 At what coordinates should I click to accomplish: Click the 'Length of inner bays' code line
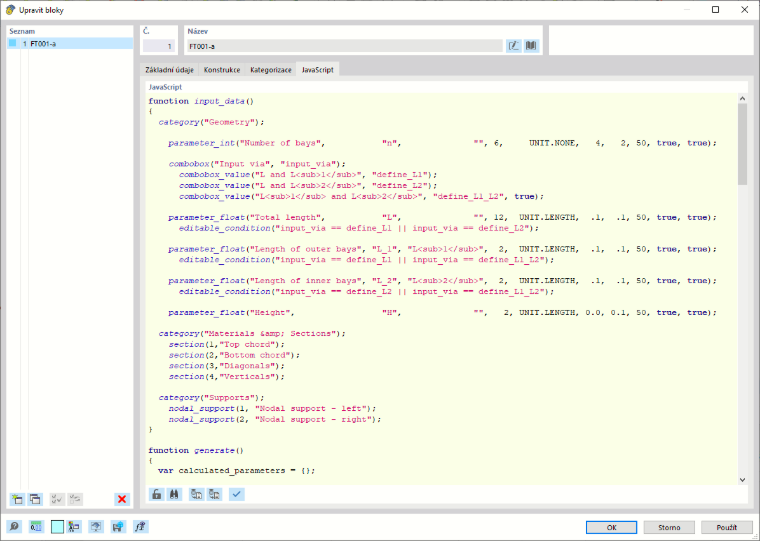tap(442, 280)
